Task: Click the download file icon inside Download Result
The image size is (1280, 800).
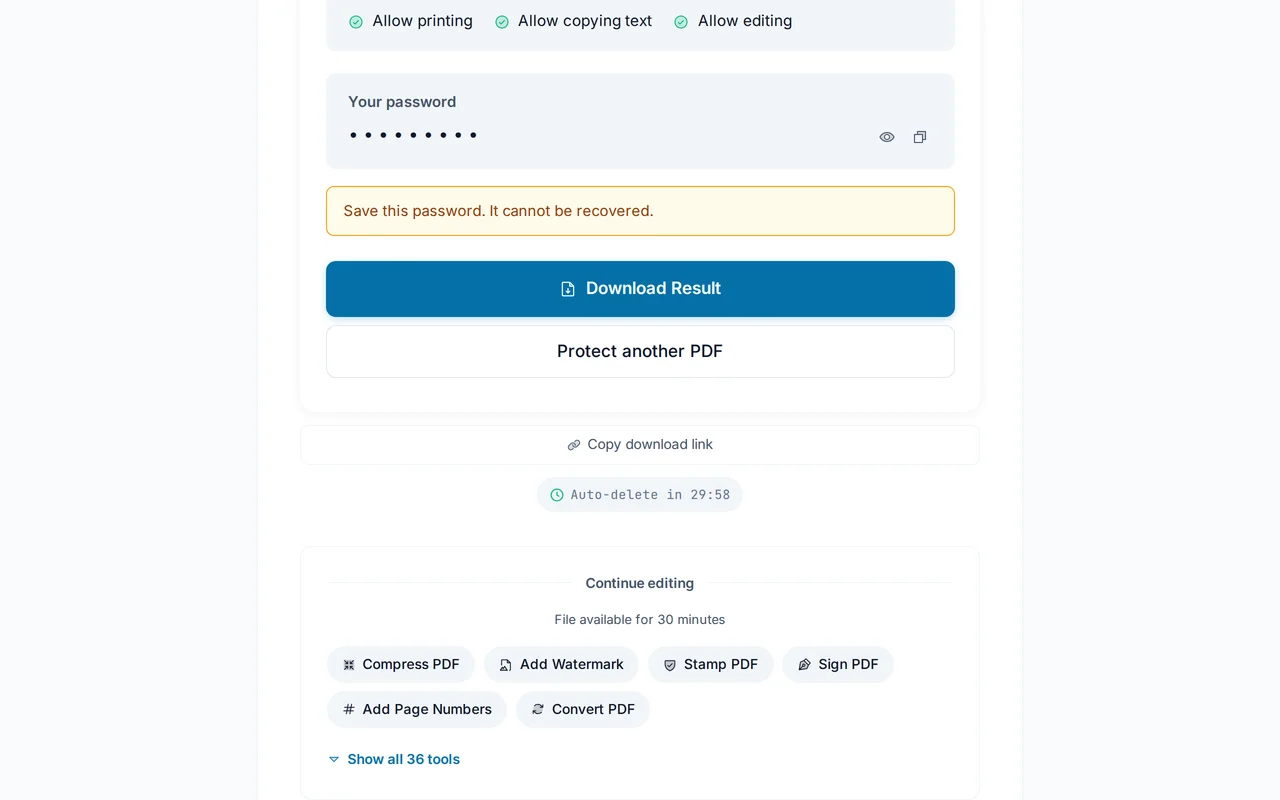Action: pyautogui.click(x=566, y=288)
